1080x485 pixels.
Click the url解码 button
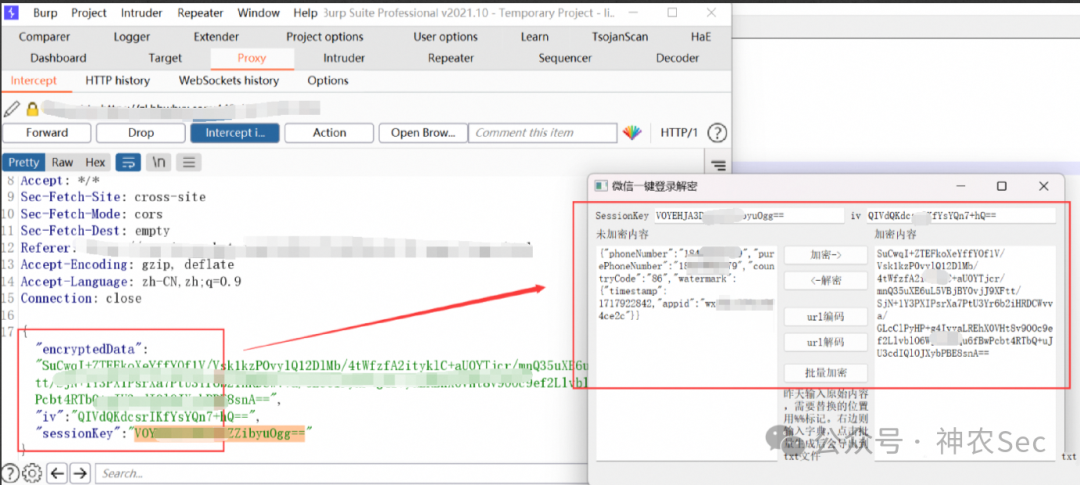tap(826, 342)
